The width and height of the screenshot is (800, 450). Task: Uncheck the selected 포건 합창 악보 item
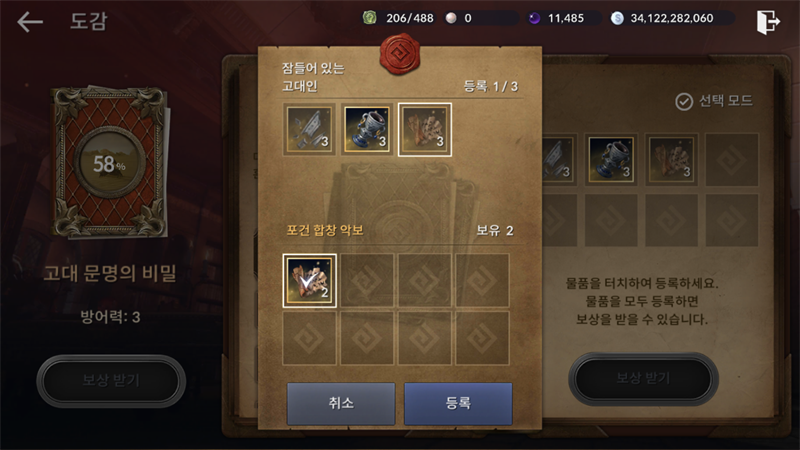(x=309, y=280)
